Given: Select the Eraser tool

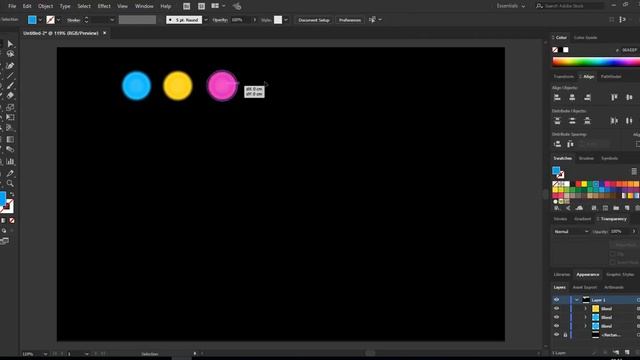Looking at the screenshot, I should (x=10, y=96).
